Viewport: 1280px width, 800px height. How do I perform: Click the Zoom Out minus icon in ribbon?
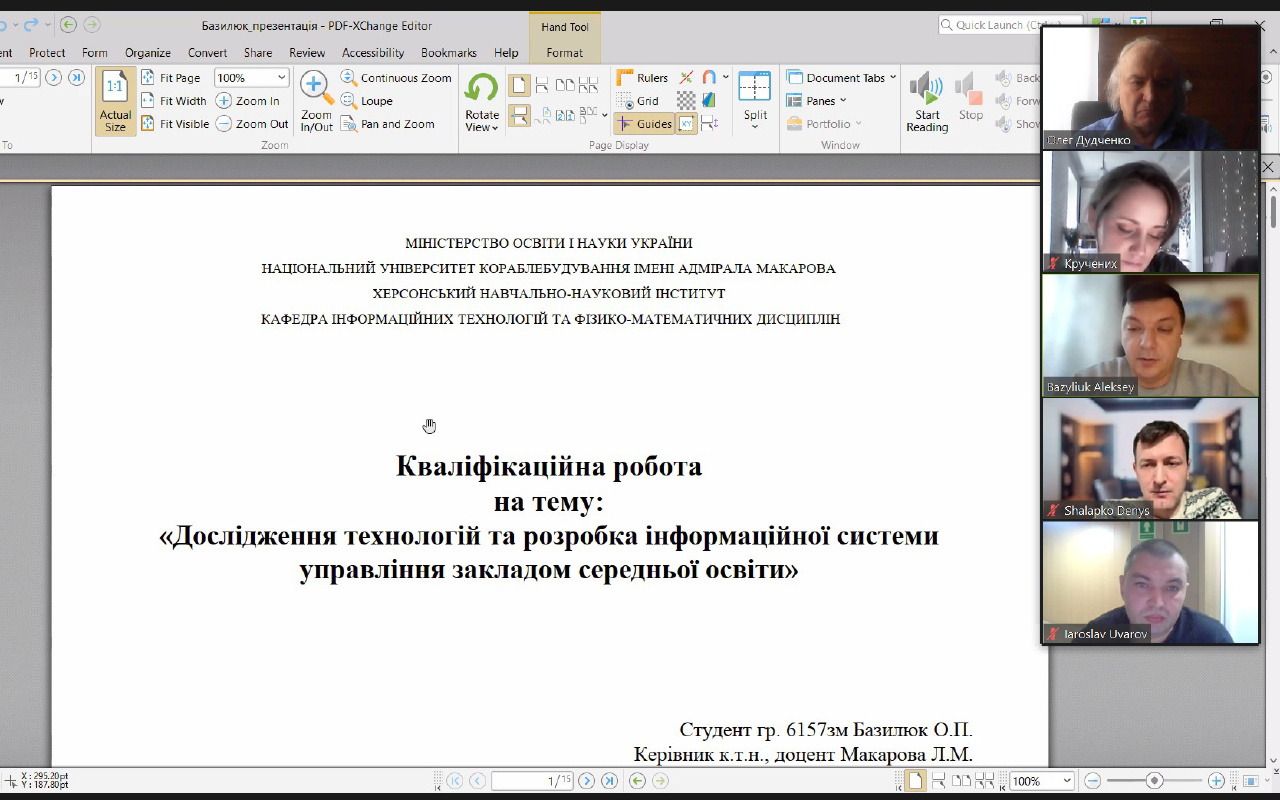point(252,124)
